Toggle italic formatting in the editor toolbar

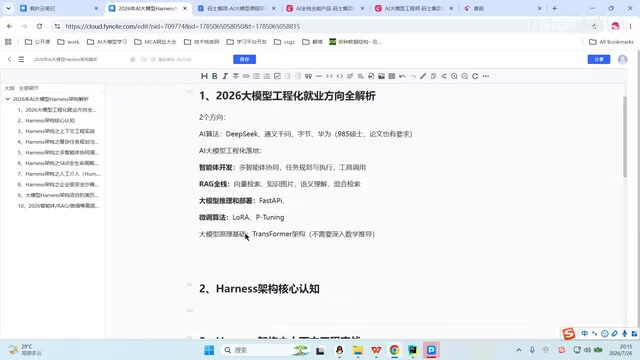click(225, 76)
